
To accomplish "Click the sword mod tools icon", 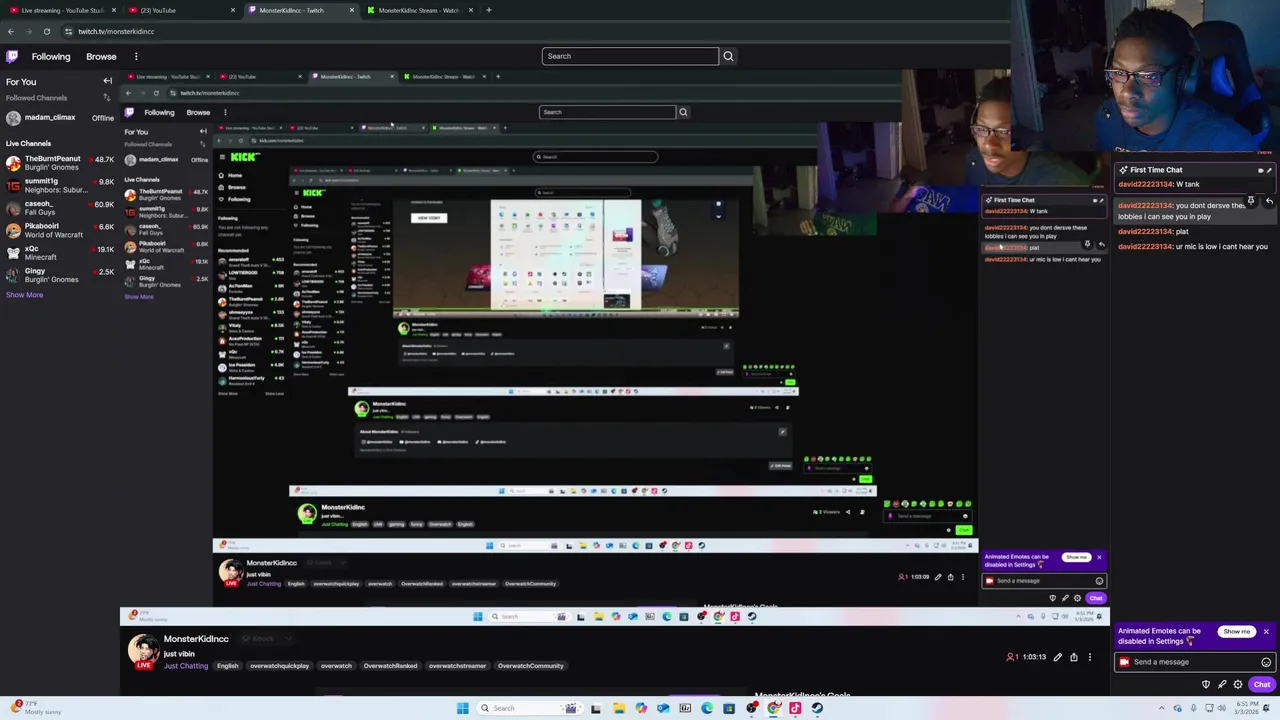I will tap(1222, 685).
